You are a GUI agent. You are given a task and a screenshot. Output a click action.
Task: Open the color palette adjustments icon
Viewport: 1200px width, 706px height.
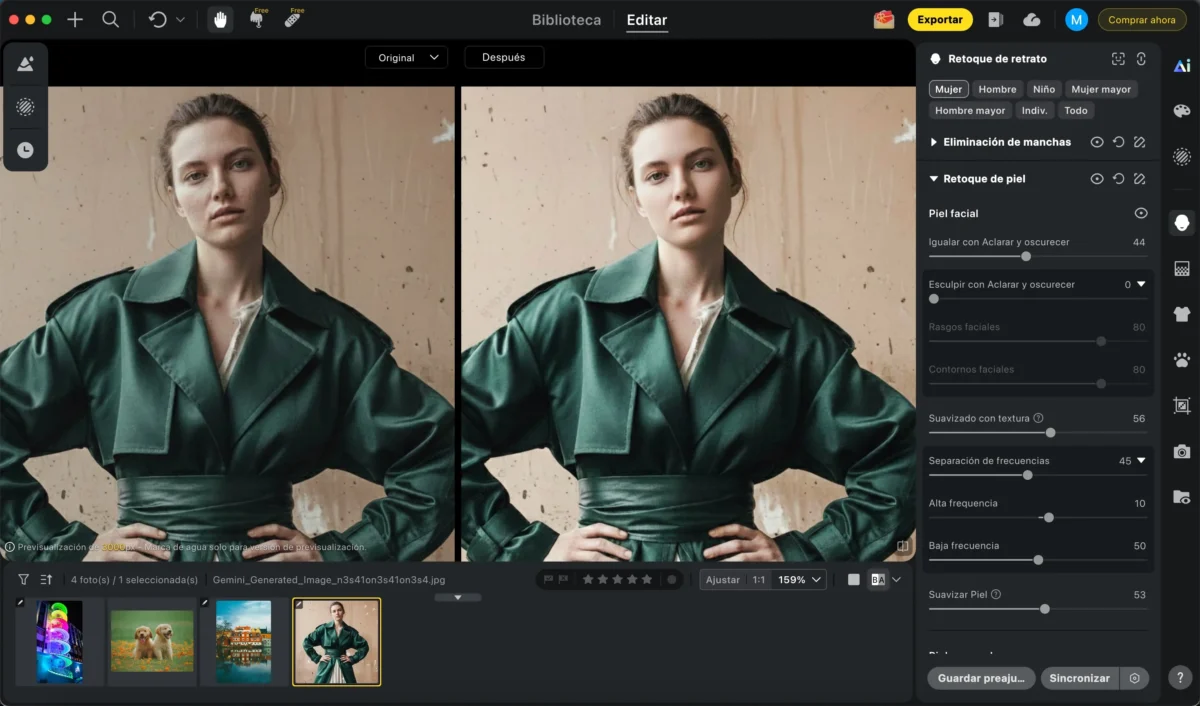(1182, 111)
